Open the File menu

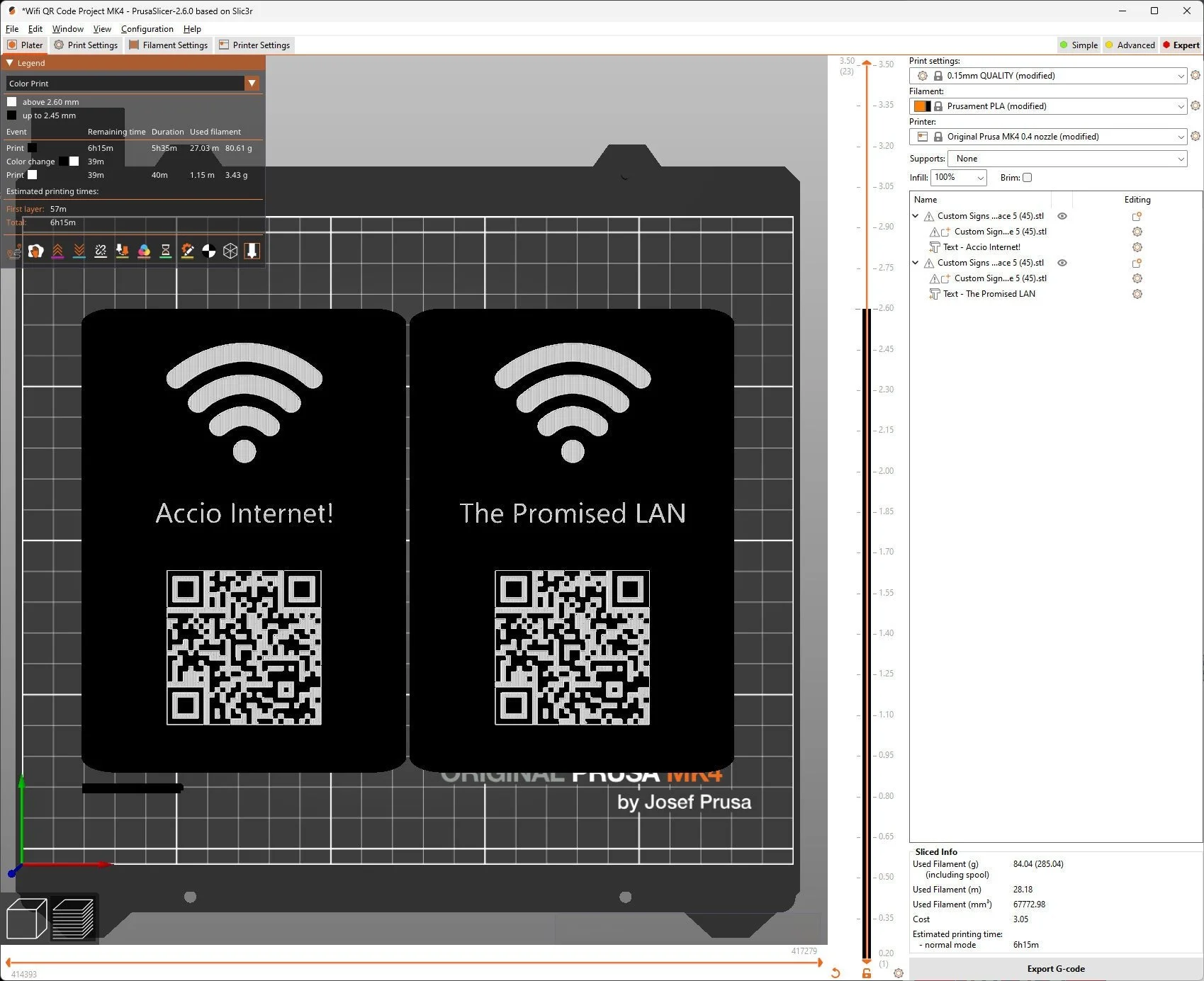(12, 29)
